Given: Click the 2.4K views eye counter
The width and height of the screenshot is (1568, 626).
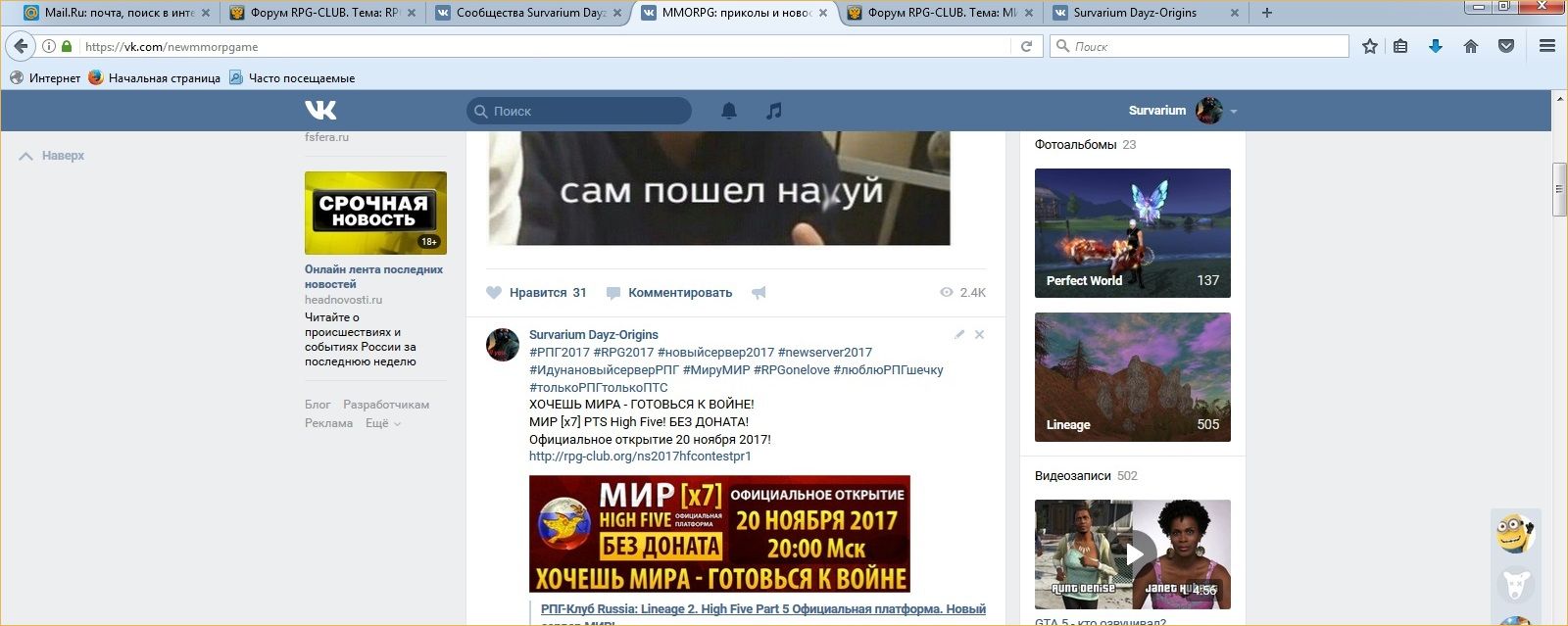Looking at the screenshot, I should click(962, 292).
